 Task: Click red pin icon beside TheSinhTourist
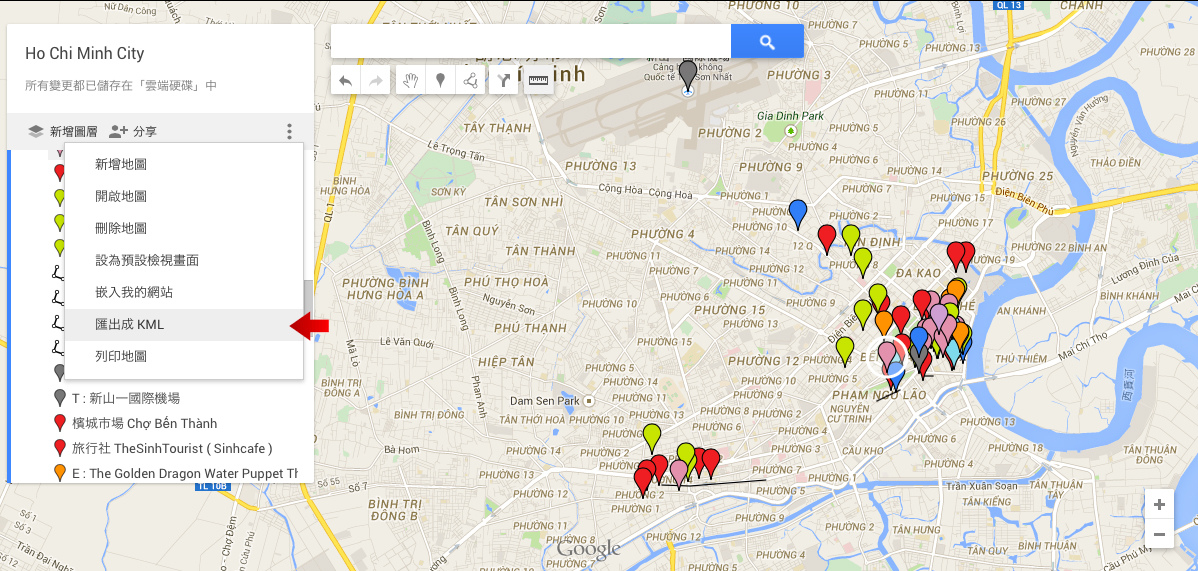[60, 449]
